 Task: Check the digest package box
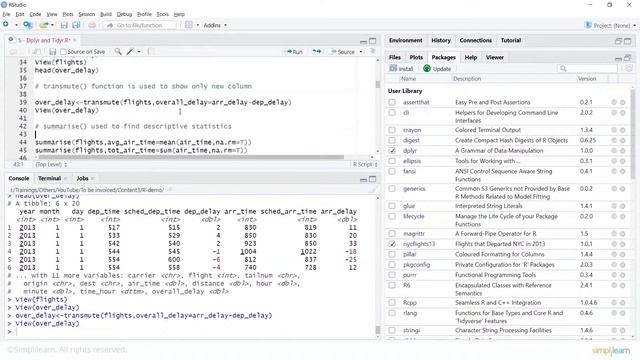click(392, 140)
